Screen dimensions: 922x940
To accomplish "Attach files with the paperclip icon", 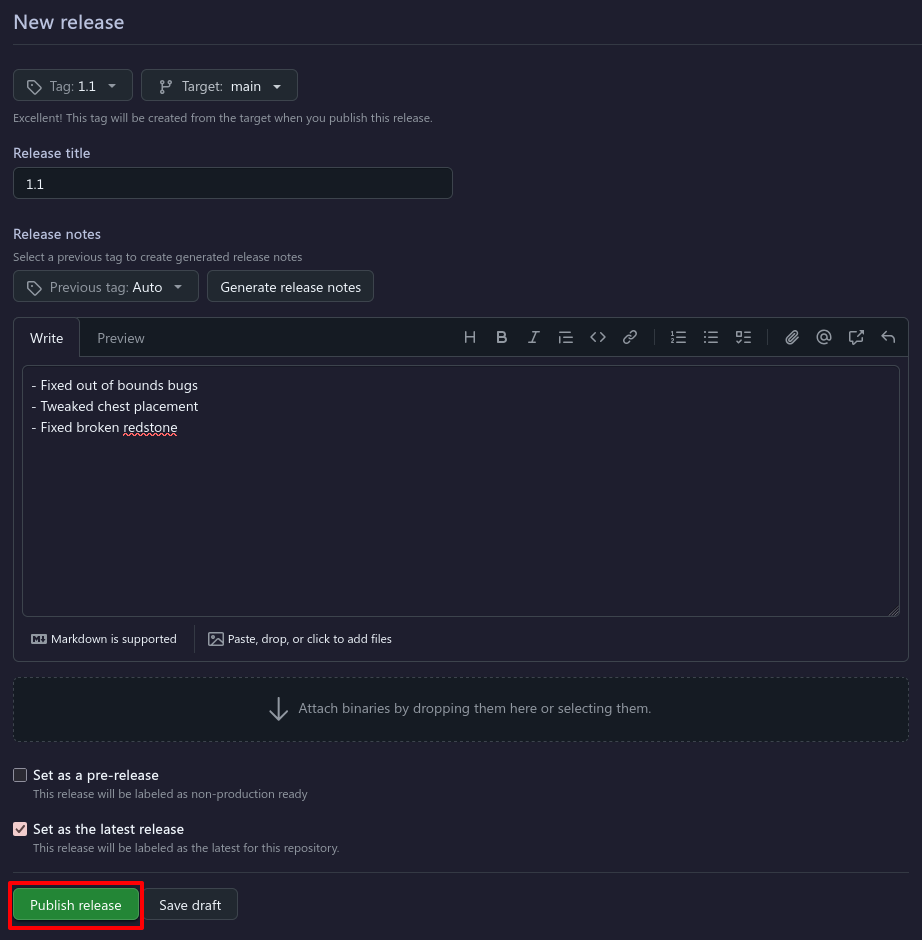I will 791,338.
